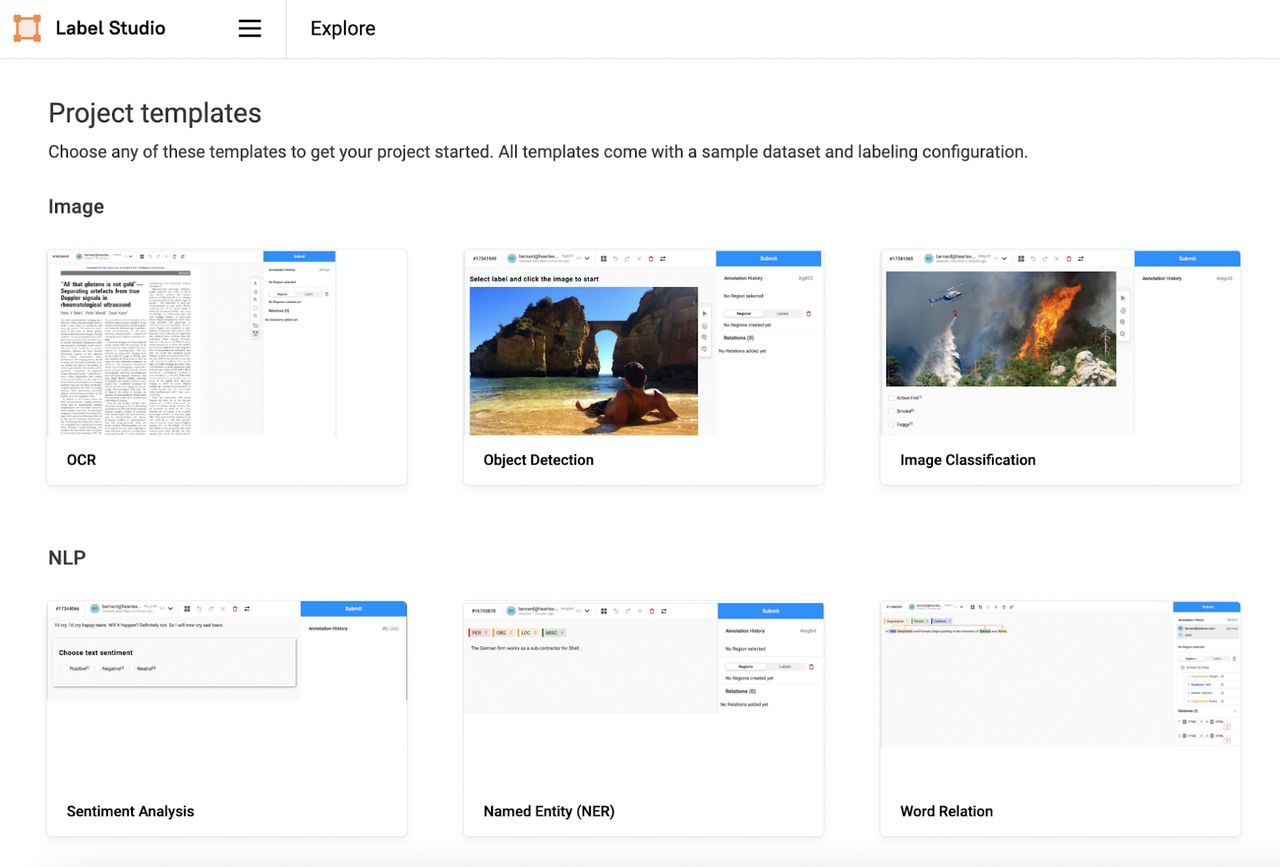Click the pan hand tool icon
This screenshot has width=1280, height=867.
click(x=704, y=325)
